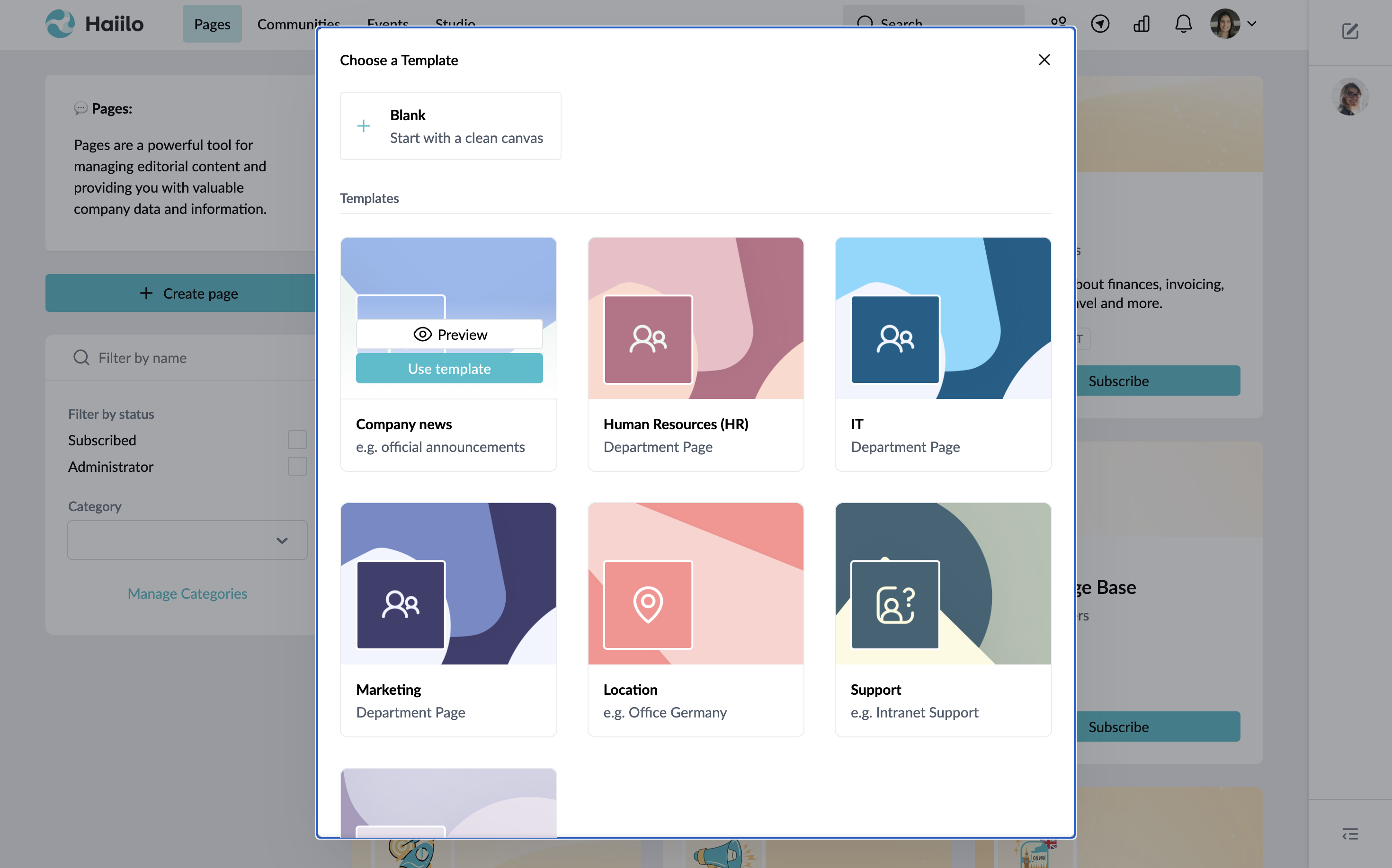The height and width of the screenshot is (868, 1392).
Task: Click the Human Resources (HR) title text
Action: (675, 424)
